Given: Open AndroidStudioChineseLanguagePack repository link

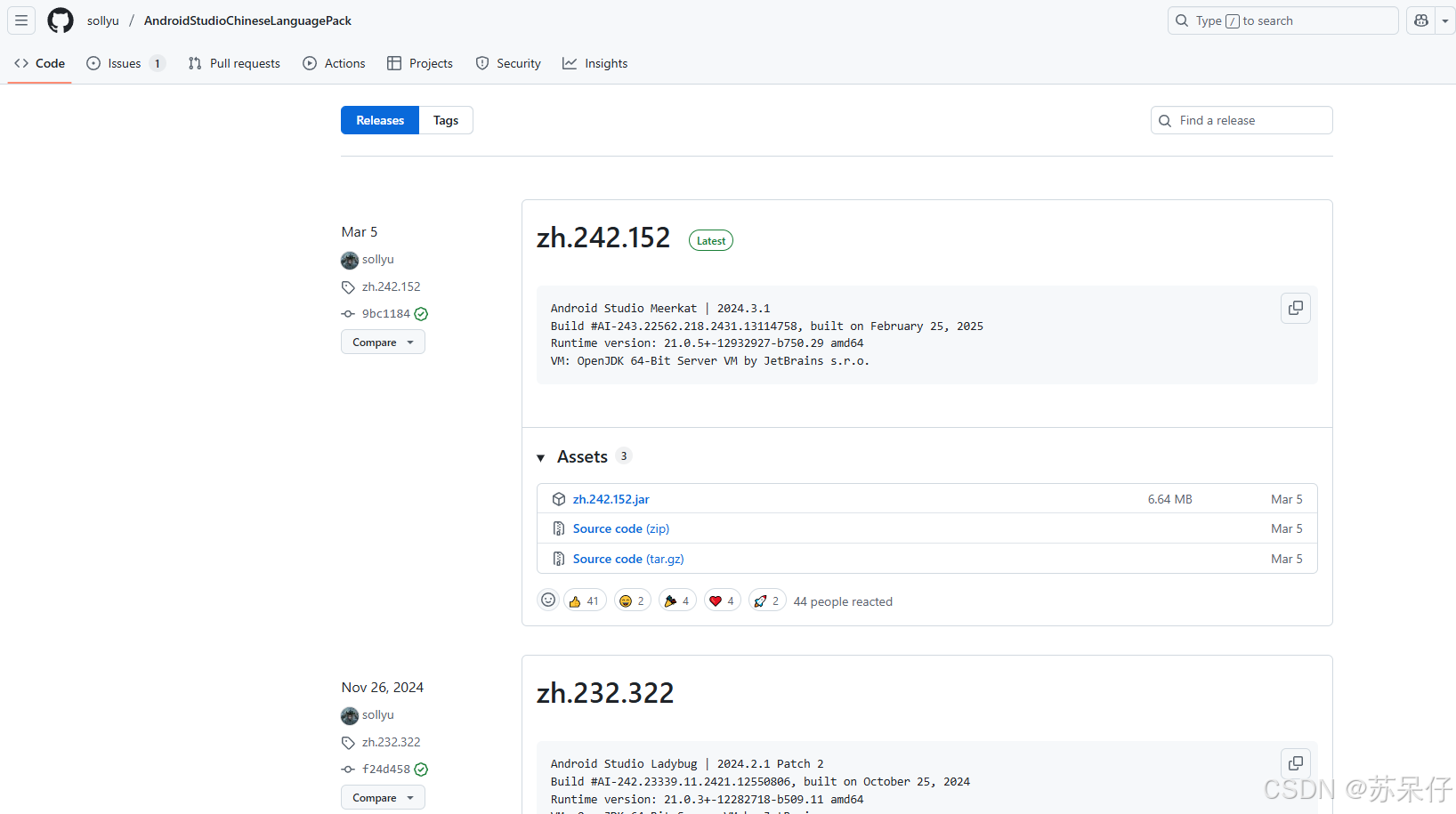Looking at the screenshot, I should 247,20.
